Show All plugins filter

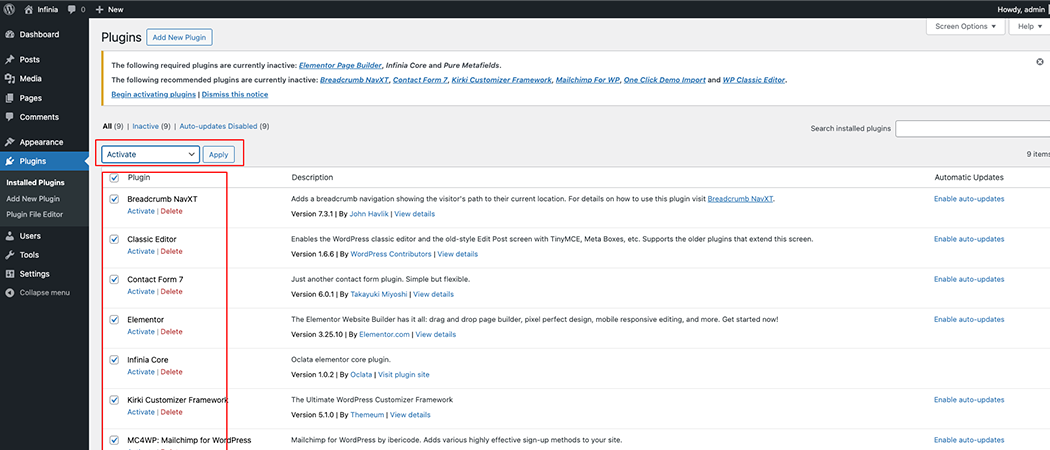pos(107,126)
